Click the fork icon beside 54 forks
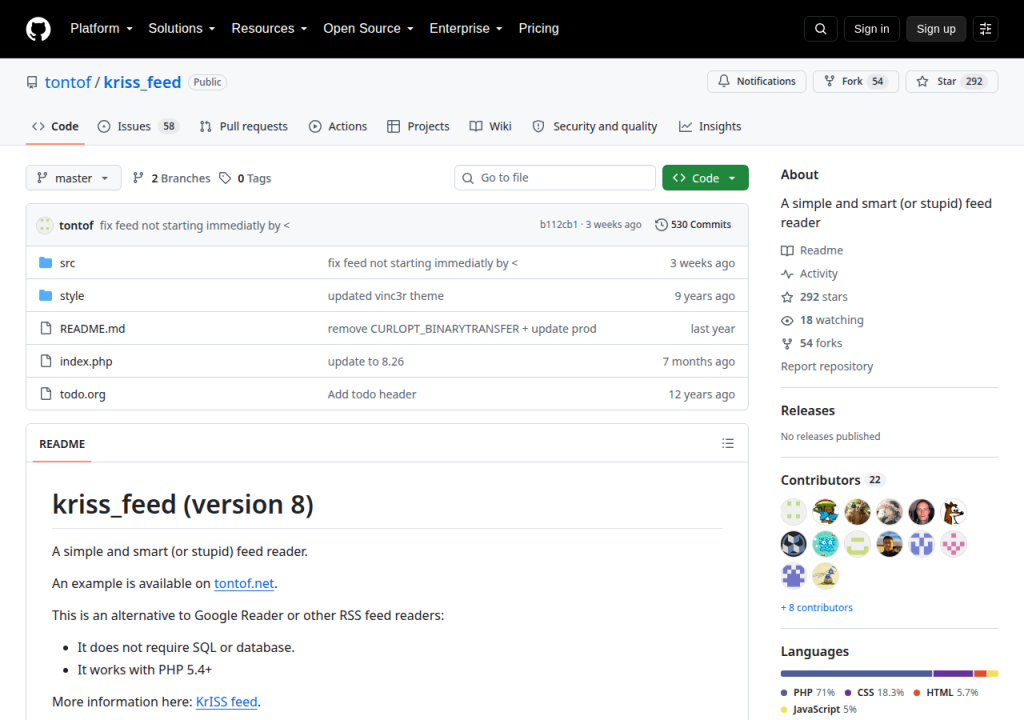 tap(788, 344)
